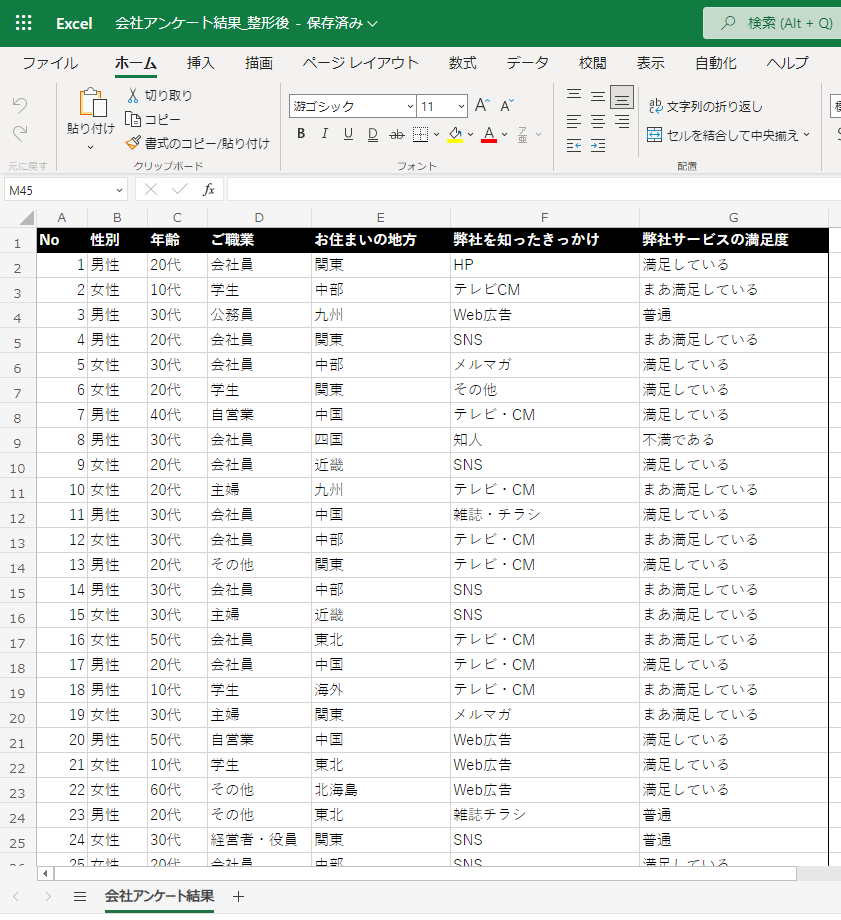Click the insert function fx icon
The image size is (841, 920).
[x=209, y=189]
